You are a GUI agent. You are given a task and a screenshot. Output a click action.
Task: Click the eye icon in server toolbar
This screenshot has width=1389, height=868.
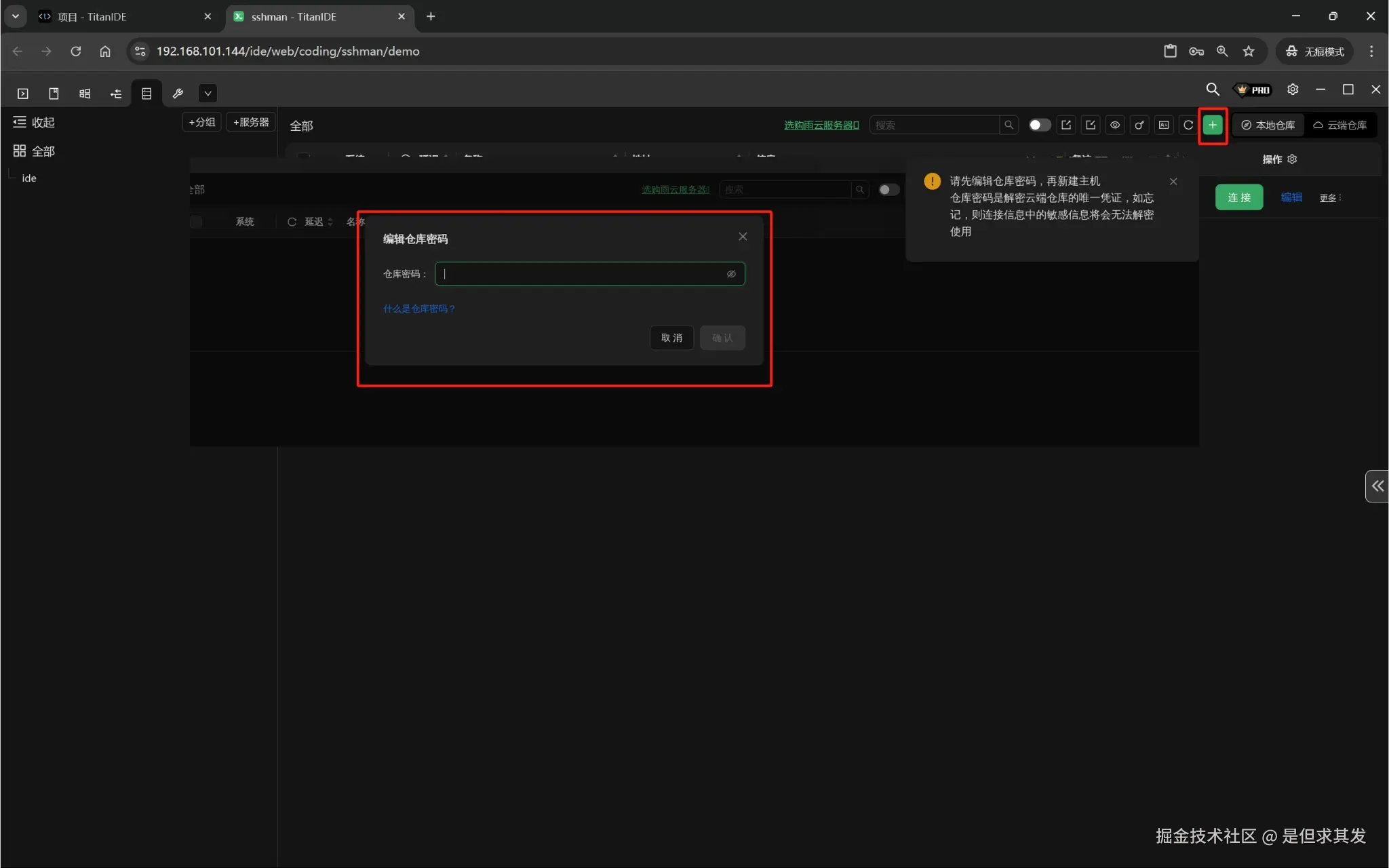click(1114, 125)
